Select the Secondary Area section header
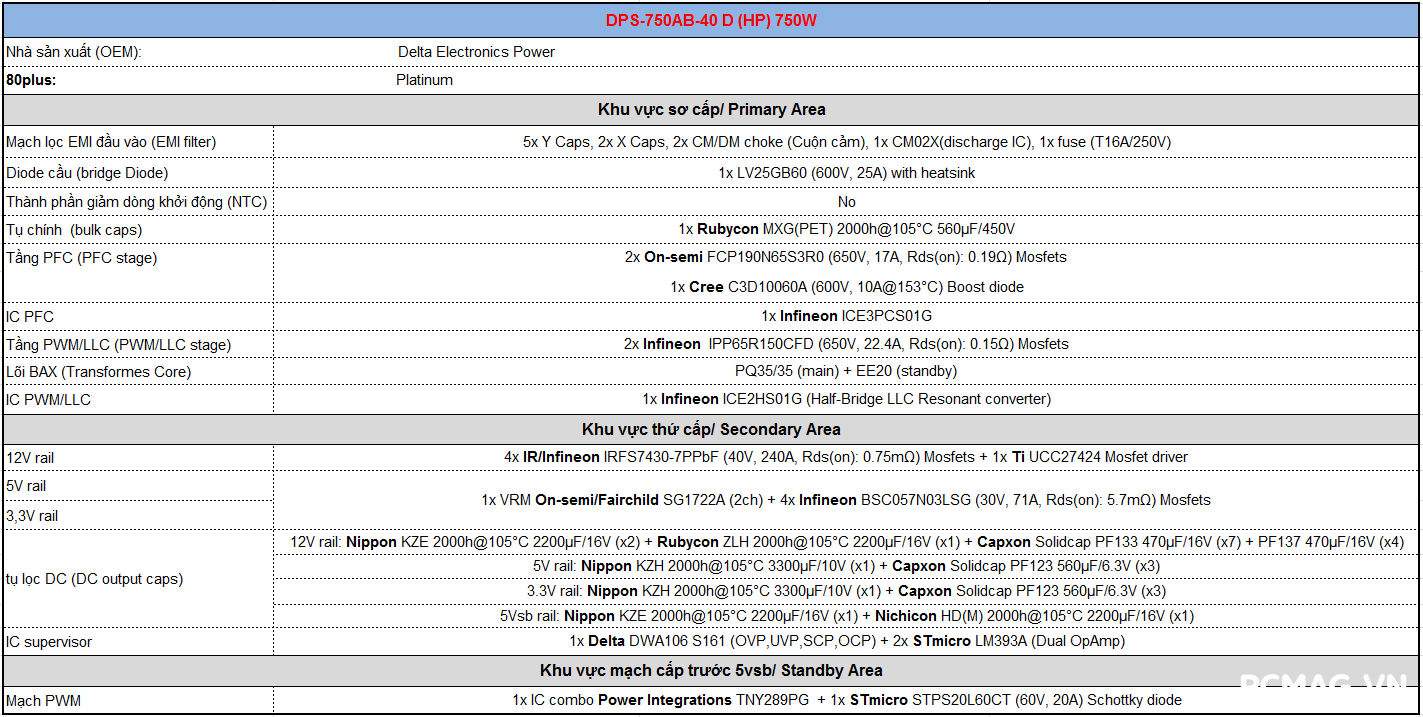The width and height of the screenshot is (1423, 717). click(711, 429)
